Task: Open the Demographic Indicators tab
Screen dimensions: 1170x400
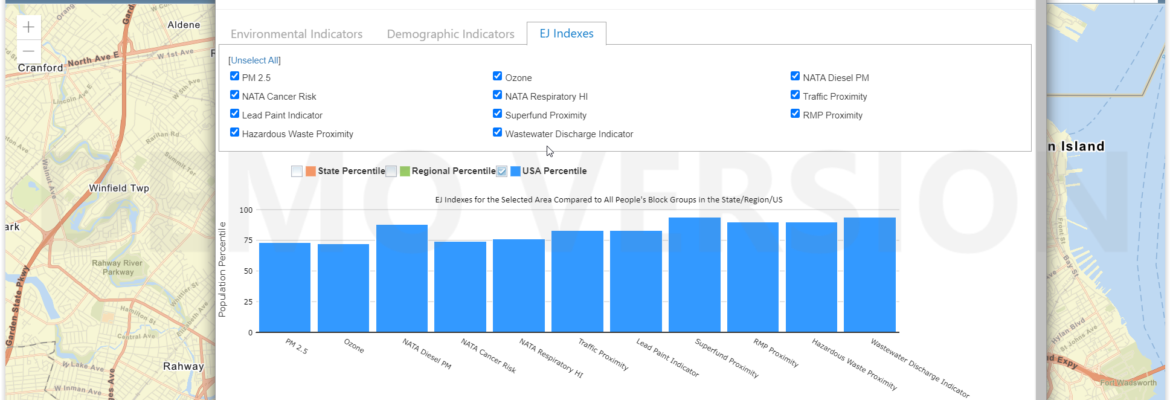Action: point(450,34)
